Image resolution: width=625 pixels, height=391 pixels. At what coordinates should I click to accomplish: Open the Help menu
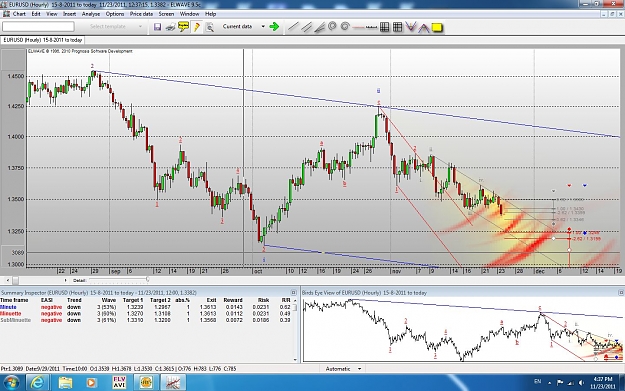pos(210,14)
